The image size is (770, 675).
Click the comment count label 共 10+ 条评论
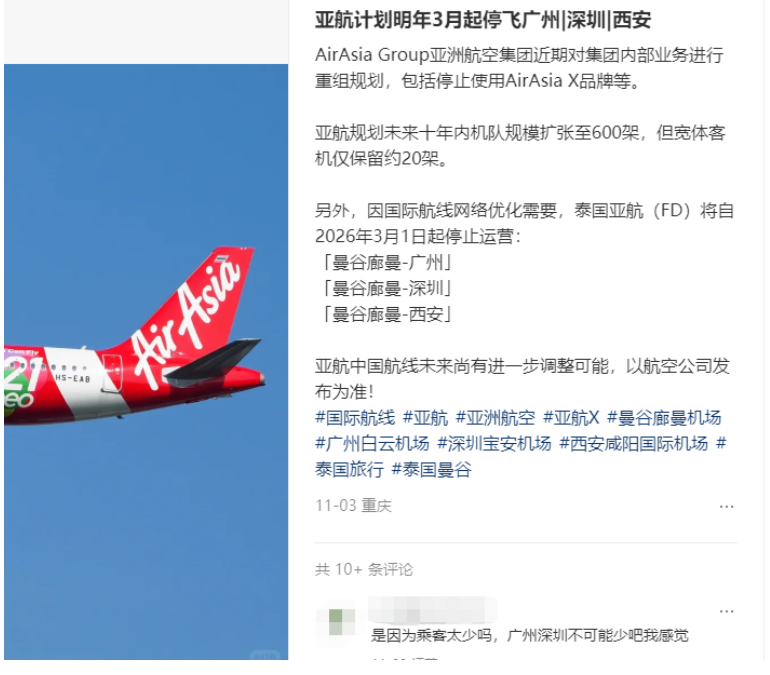[364, 569]
